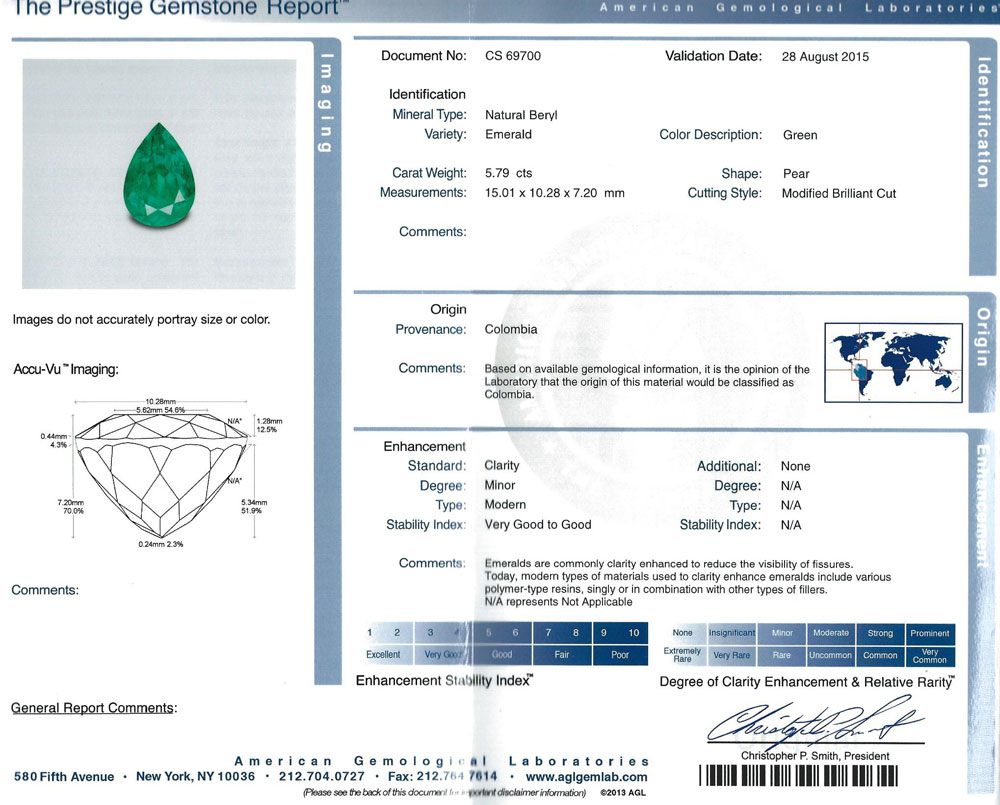Click carat weight '5.79 cts'
Screen dimensions: 1000x805
click(508, 174)
